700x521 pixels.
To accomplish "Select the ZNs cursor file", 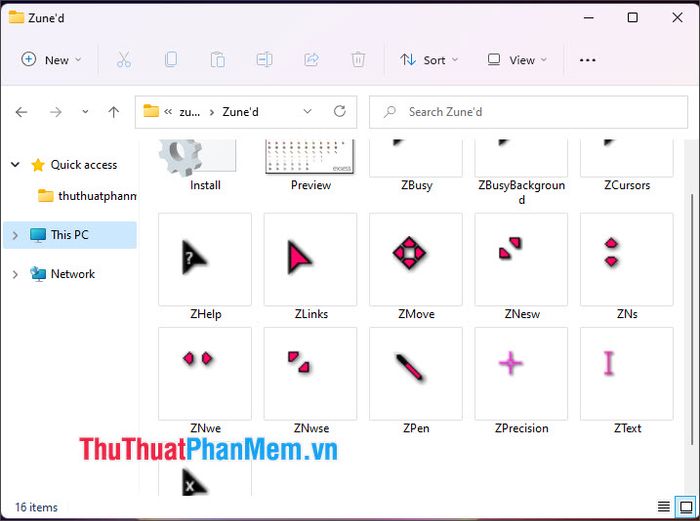I will coord(627,267).
